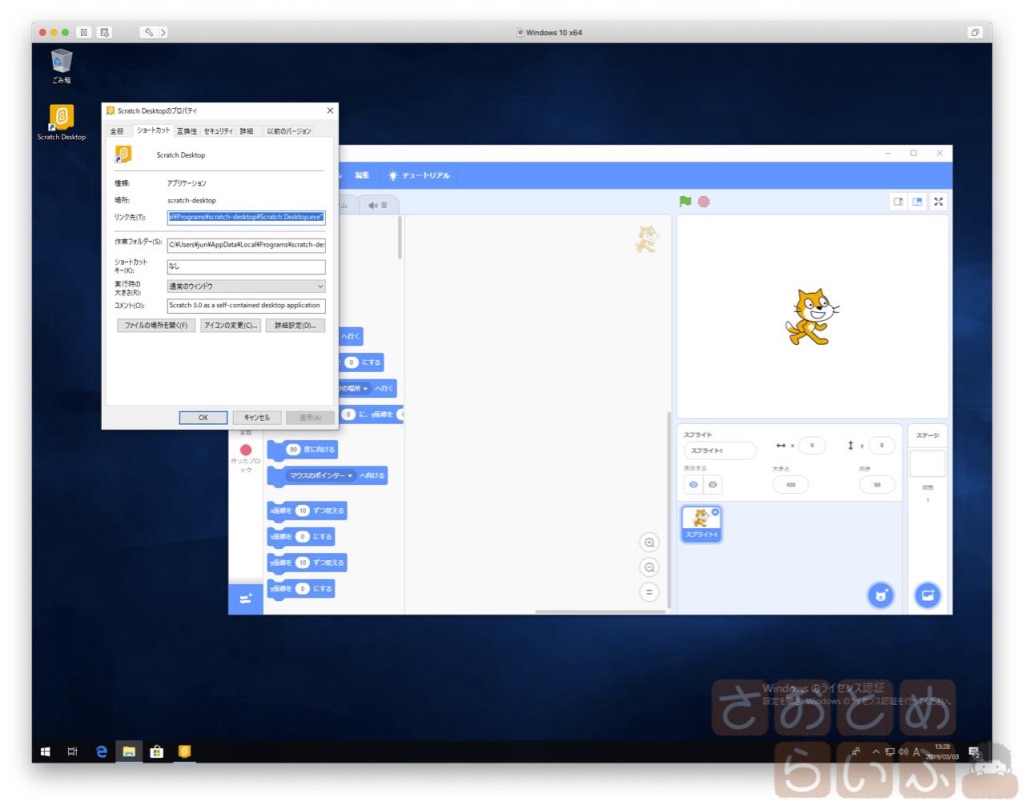The width and height of the screenshot is (1024, 805).
Task: Open Microsoft Store from the taskbar
Action: click(x=157, y=751)
